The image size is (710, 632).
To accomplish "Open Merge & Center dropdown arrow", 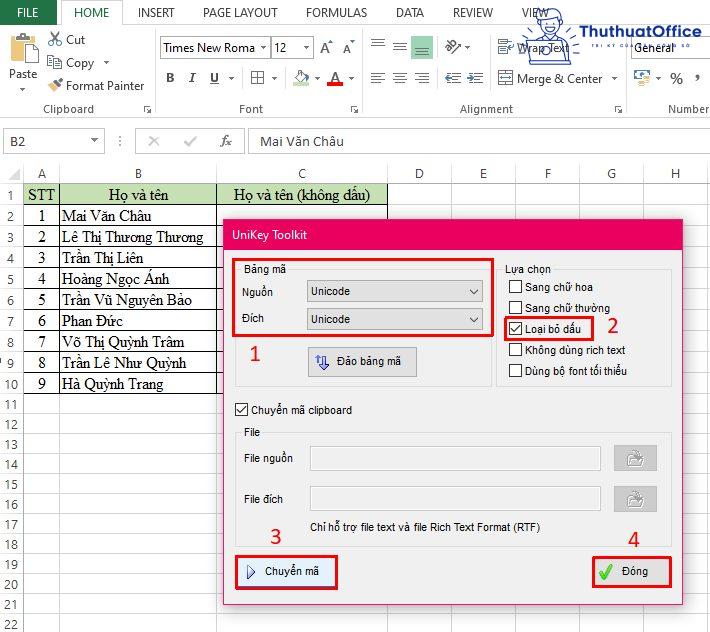I will point(614,79).
